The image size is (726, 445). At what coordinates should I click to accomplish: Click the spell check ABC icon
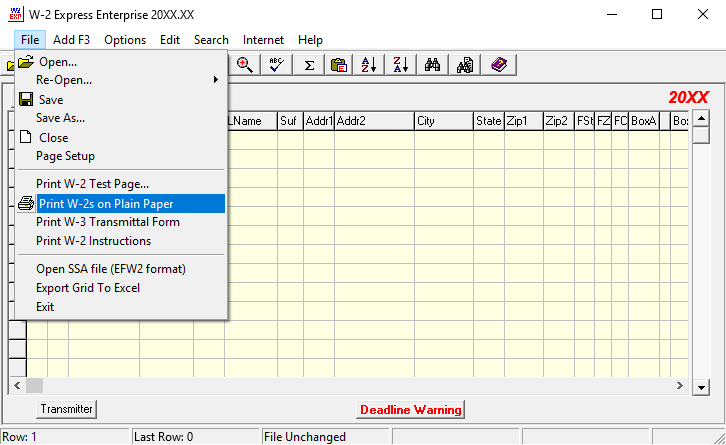tap(275, 65)
